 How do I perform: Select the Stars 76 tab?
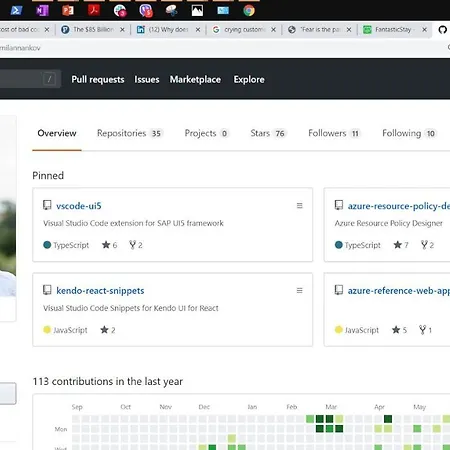point(268,133)
